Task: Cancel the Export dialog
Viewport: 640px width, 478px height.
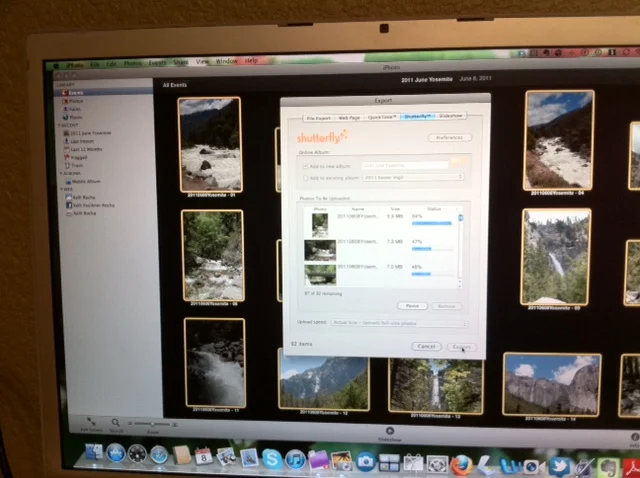Action: pos(426,346)
